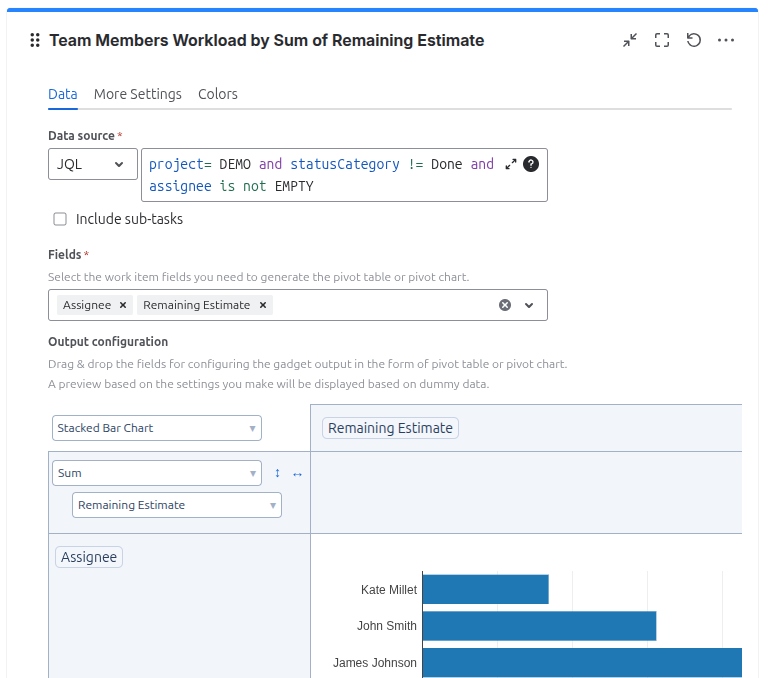Image resolution: width=768 pixels, height=678 pixels.
Task: Minimize the gadget with collapse arrows icon
Action: tap(630, 40)
